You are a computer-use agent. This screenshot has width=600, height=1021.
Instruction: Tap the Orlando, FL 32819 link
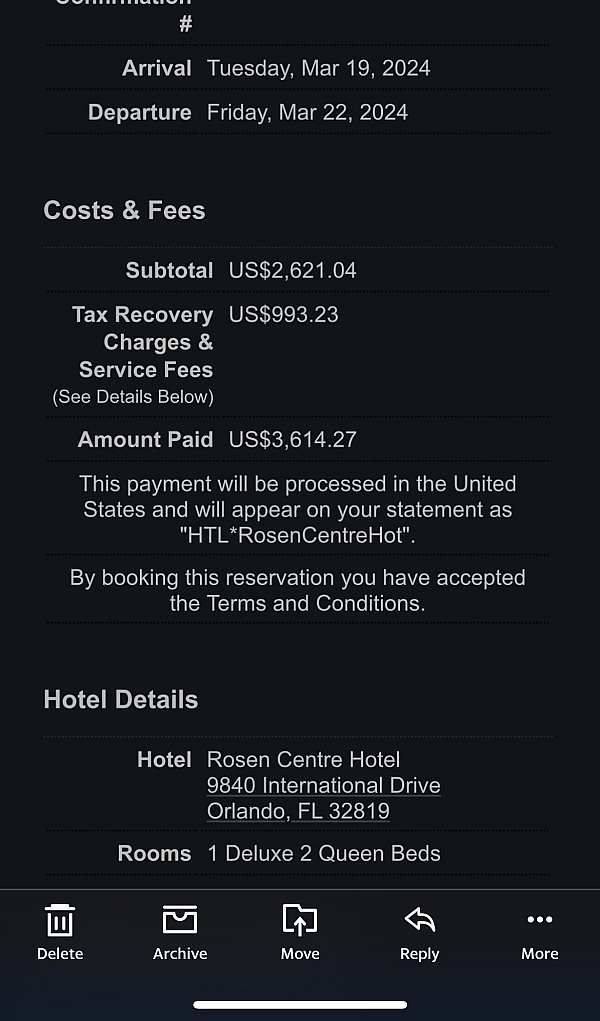click(x=298, y=811)
